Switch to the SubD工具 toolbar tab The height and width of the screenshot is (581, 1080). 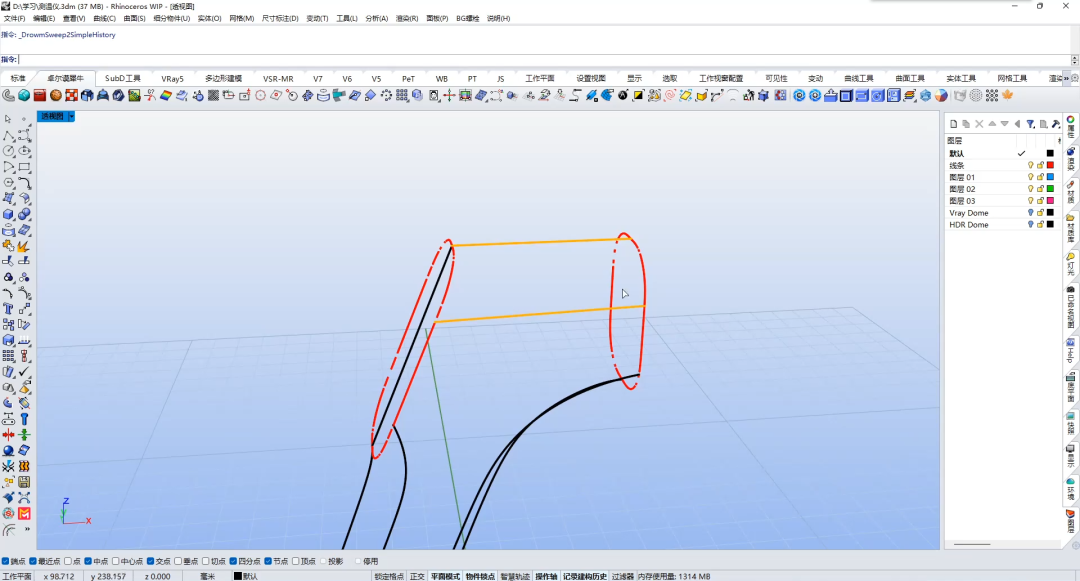click(x=123, y=78)
